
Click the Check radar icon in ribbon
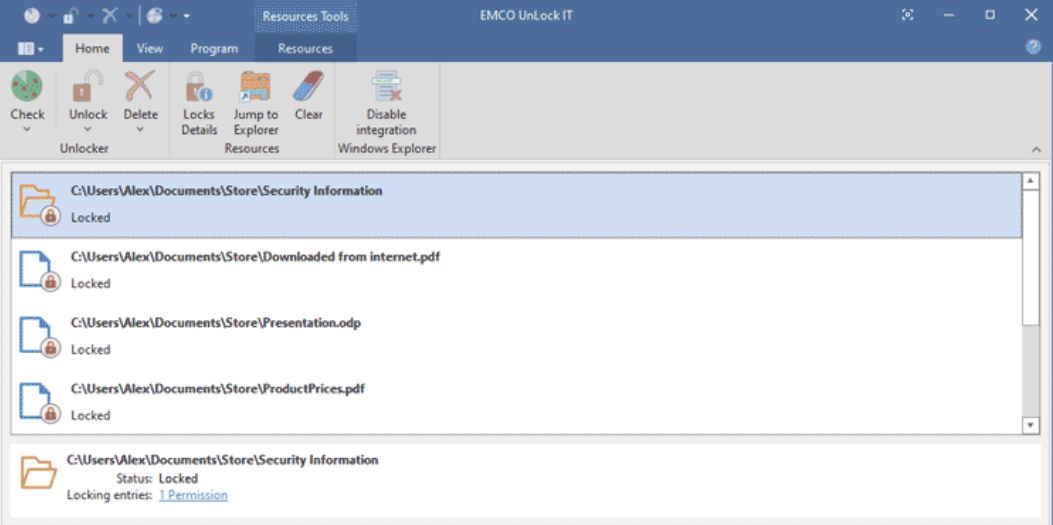tap(27, 87)
